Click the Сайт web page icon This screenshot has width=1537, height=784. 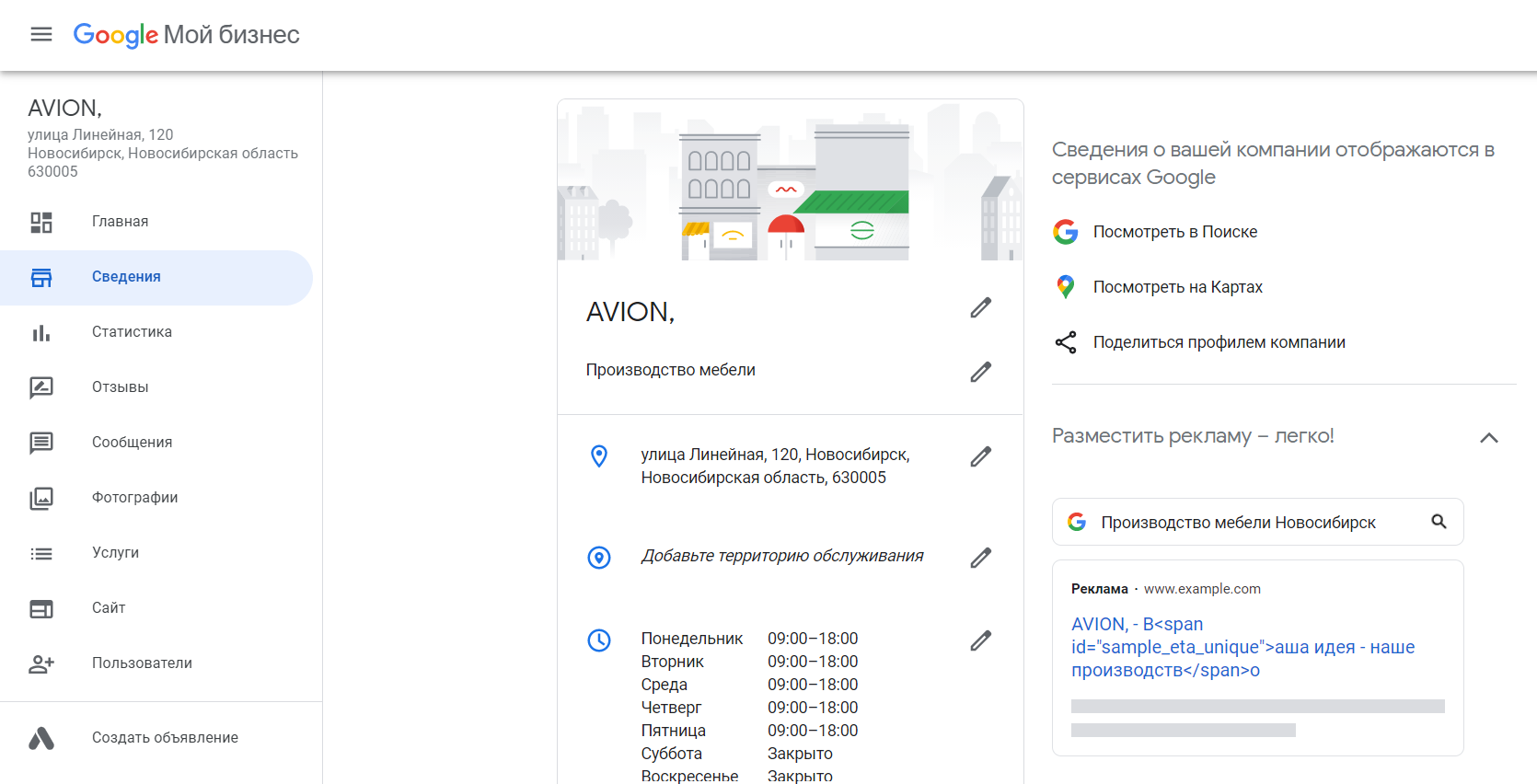coord(41,608)
